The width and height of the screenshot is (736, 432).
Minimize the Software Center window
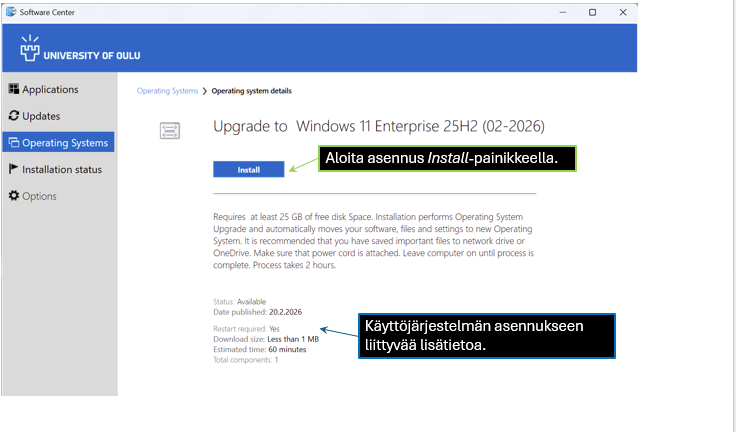pos(563,12)
